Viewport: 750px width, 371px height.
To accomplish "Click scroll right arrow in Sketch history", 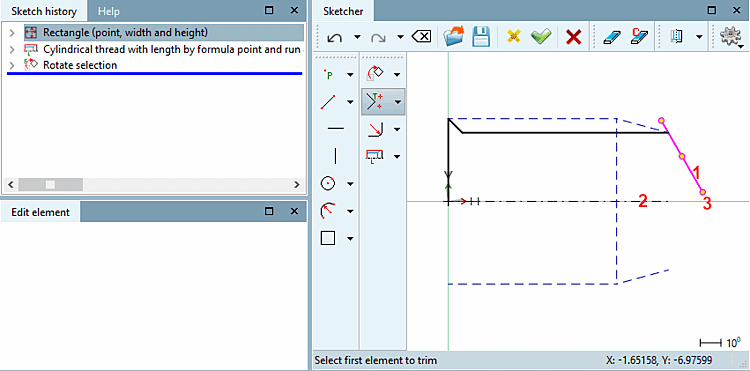I will (297, 184).
